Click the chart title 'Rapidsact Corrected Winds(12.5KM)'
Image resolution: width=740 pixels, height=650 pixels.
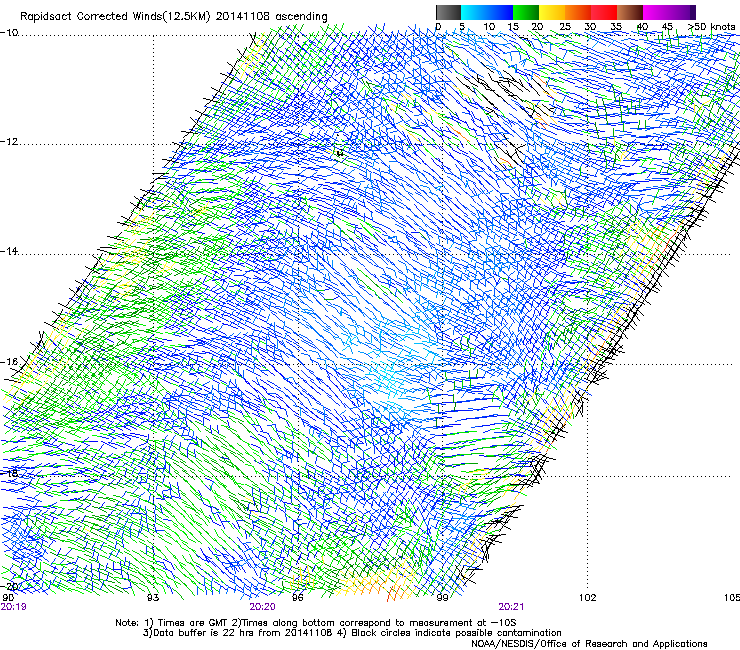(x=115, y=17)
